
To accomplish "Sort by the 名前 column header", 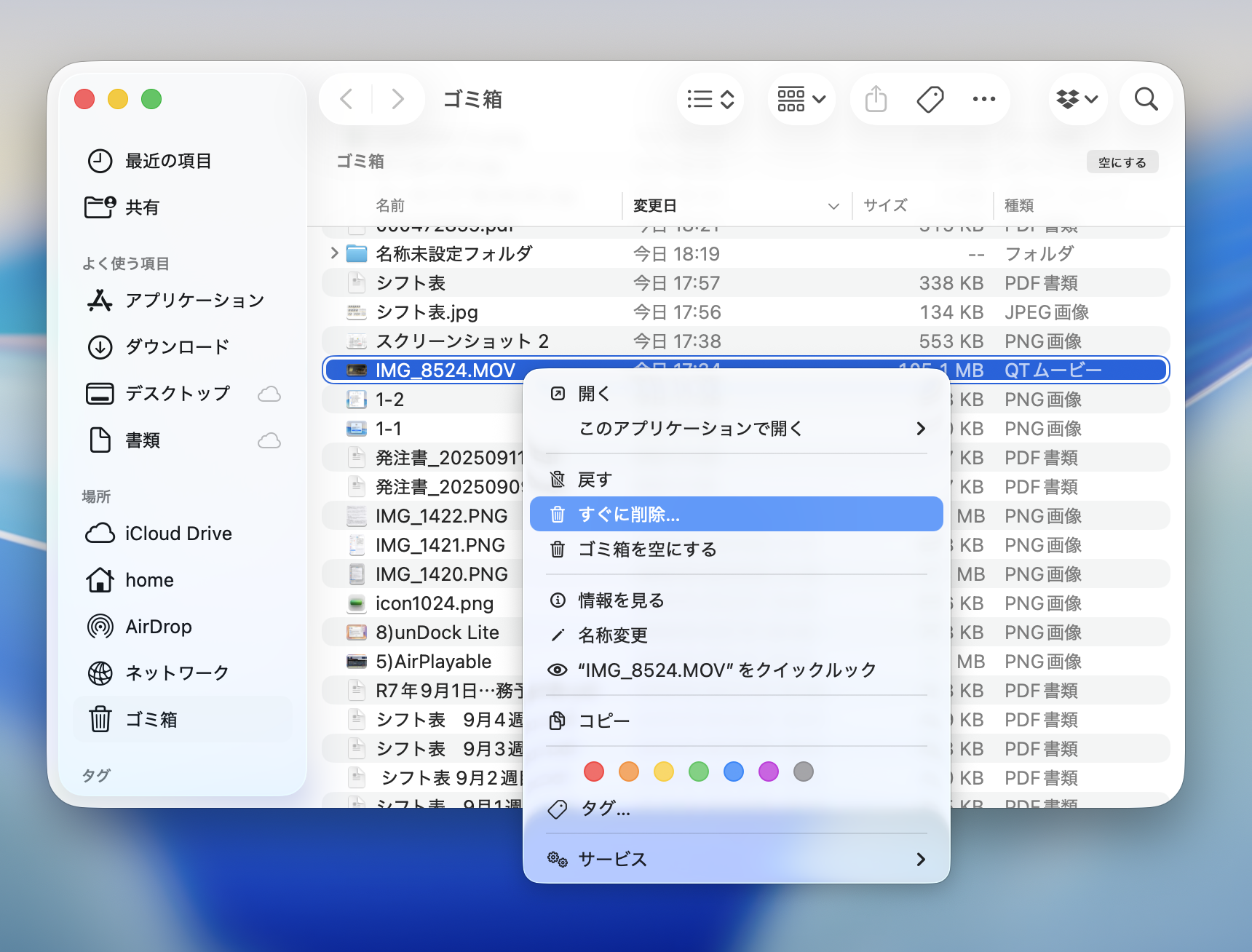I will click(390, 206).
